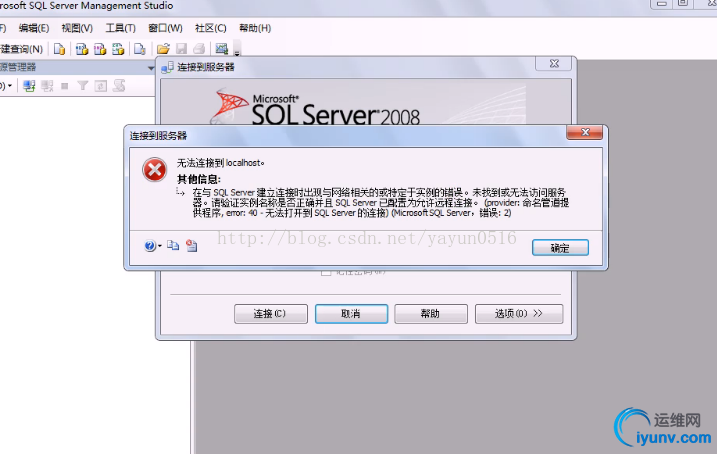This screenshot has height=454, width=717.
Task: Click the copy message text icon
Action: 173,246
